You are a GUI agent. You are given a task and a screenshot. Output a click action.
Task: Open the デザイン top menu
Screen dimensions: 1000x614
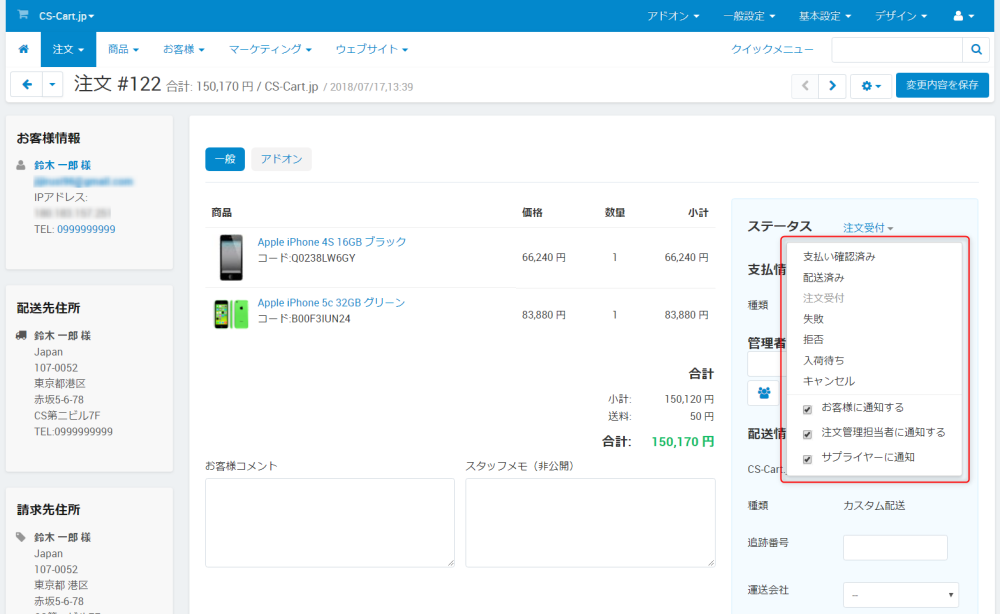coord(901,16)
